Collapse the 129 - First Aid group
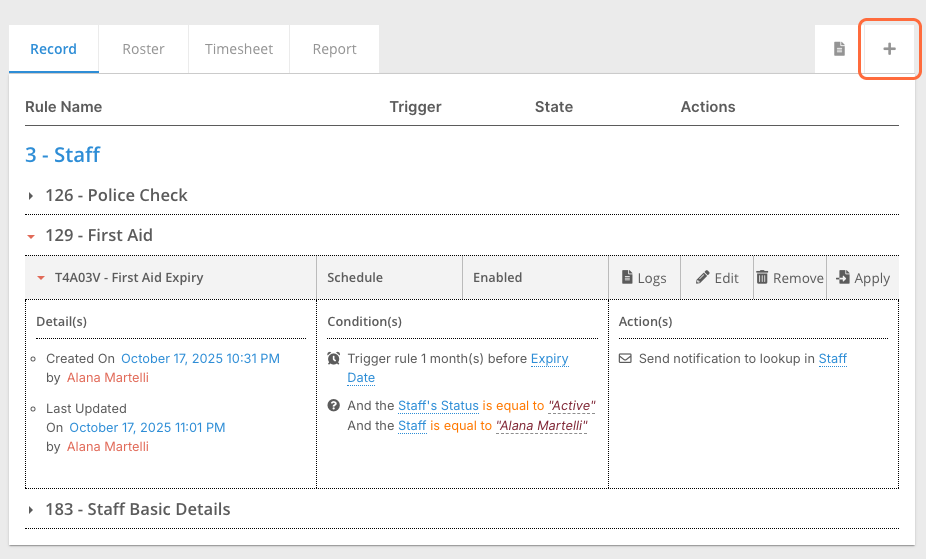 (x=31, y=236)
